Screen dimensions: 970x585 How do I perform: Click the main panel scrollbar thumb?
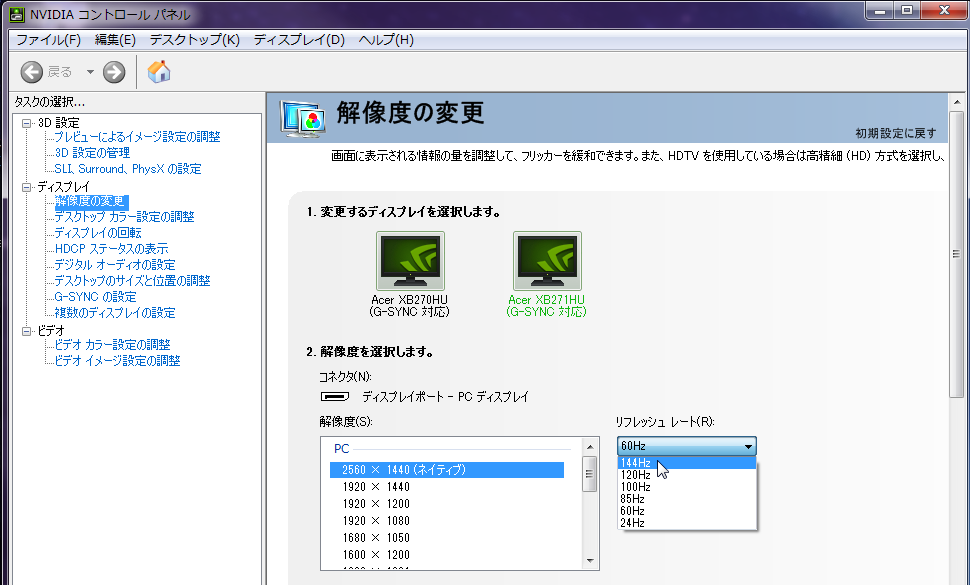[956, 254]
